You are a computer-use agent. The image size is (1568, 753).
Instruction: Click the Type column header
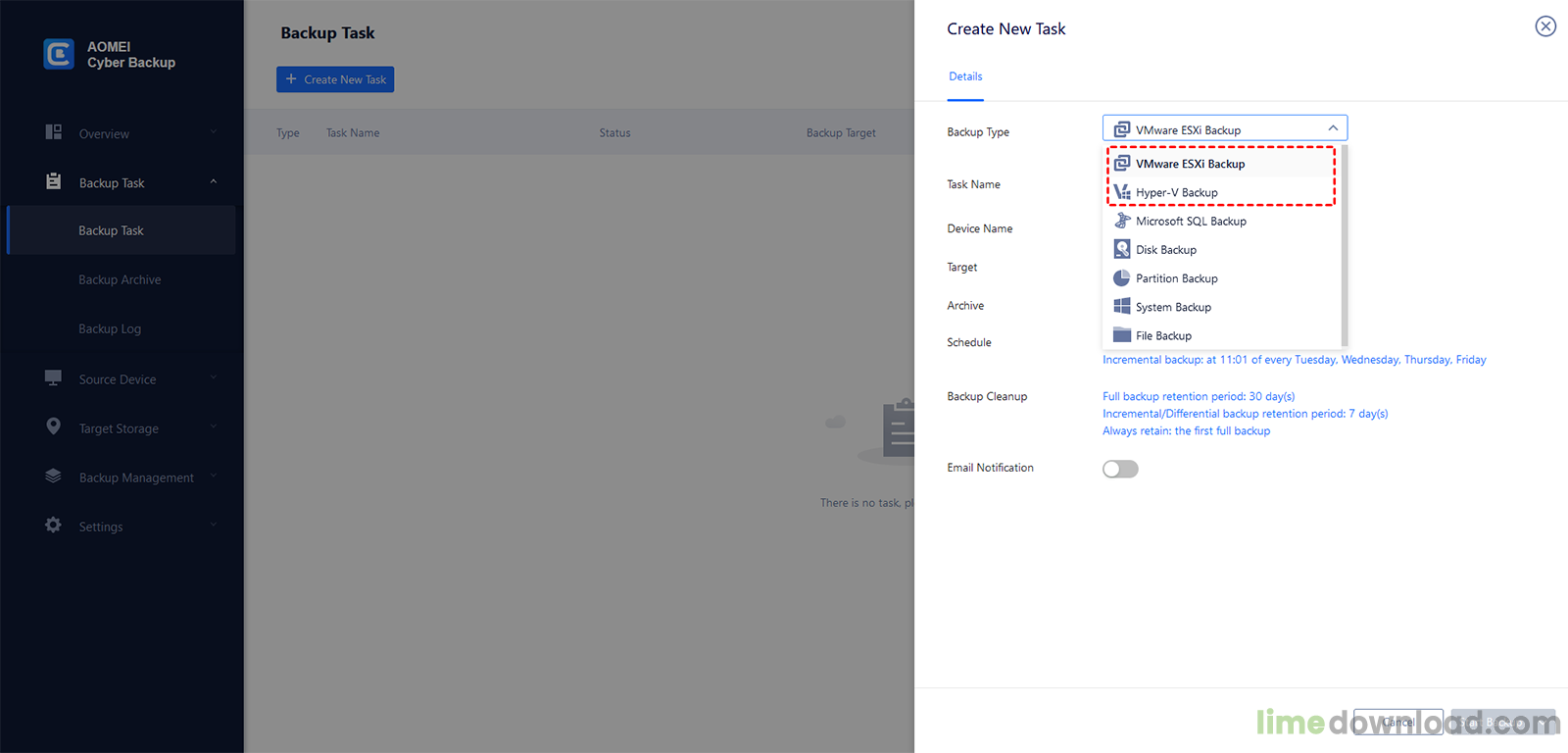click(288, 132)
